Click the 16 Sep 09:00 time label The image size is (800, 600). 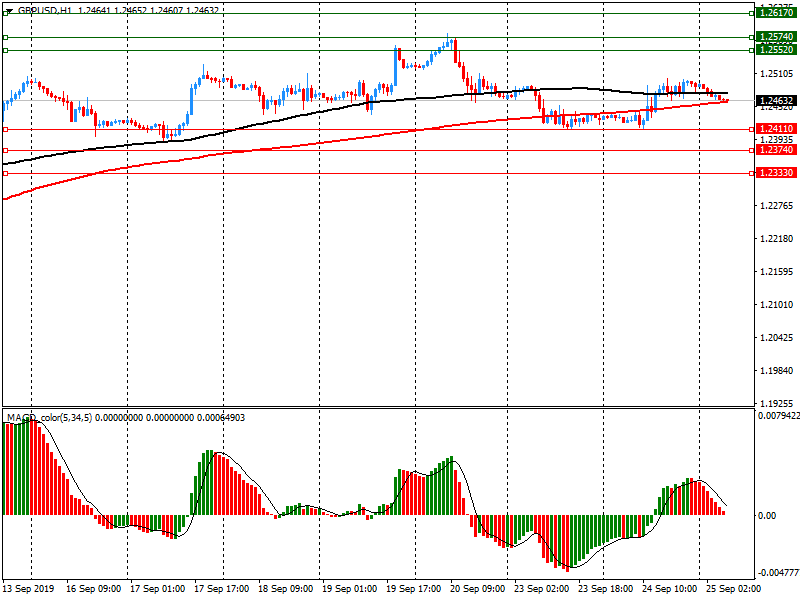click(93, 589)
